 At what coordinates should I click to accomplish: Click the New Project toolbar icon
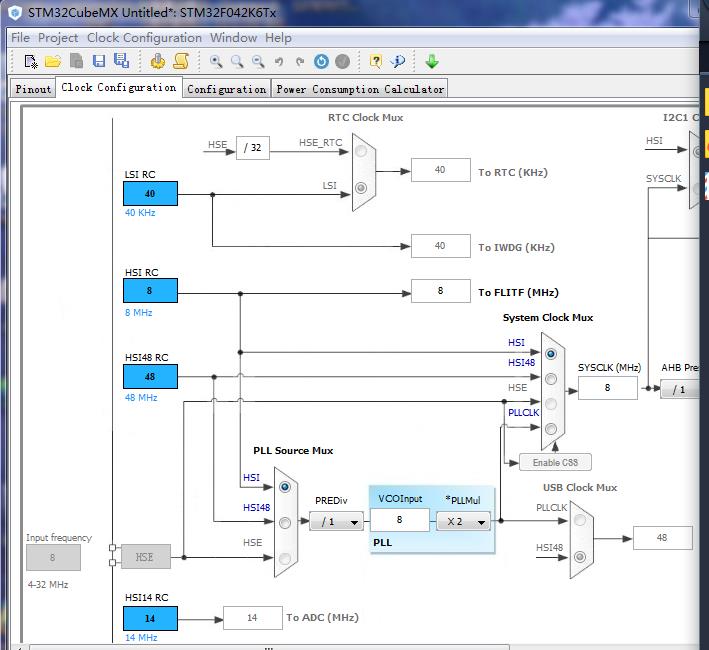31,62
